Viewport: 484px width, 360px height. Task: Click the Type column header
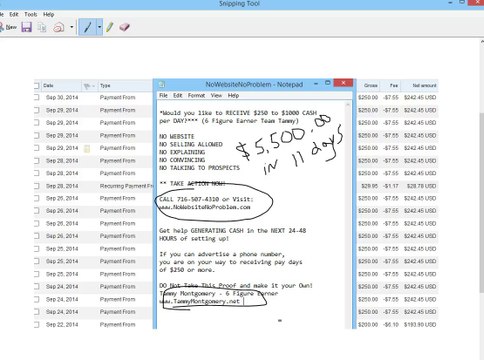pyautogui.click(x=105, y=86)
